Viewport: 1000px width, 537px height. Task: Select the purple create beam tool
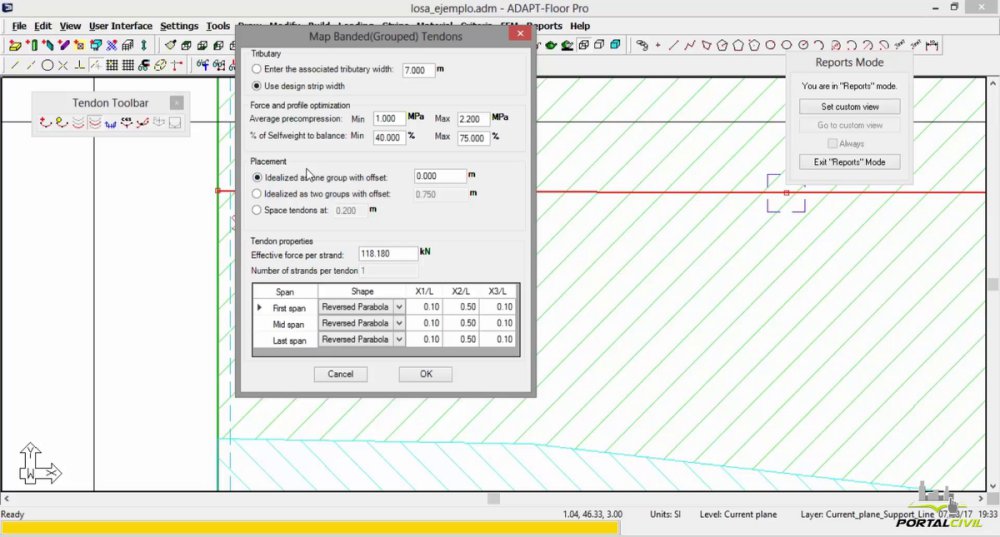click(x=63, y=45)
